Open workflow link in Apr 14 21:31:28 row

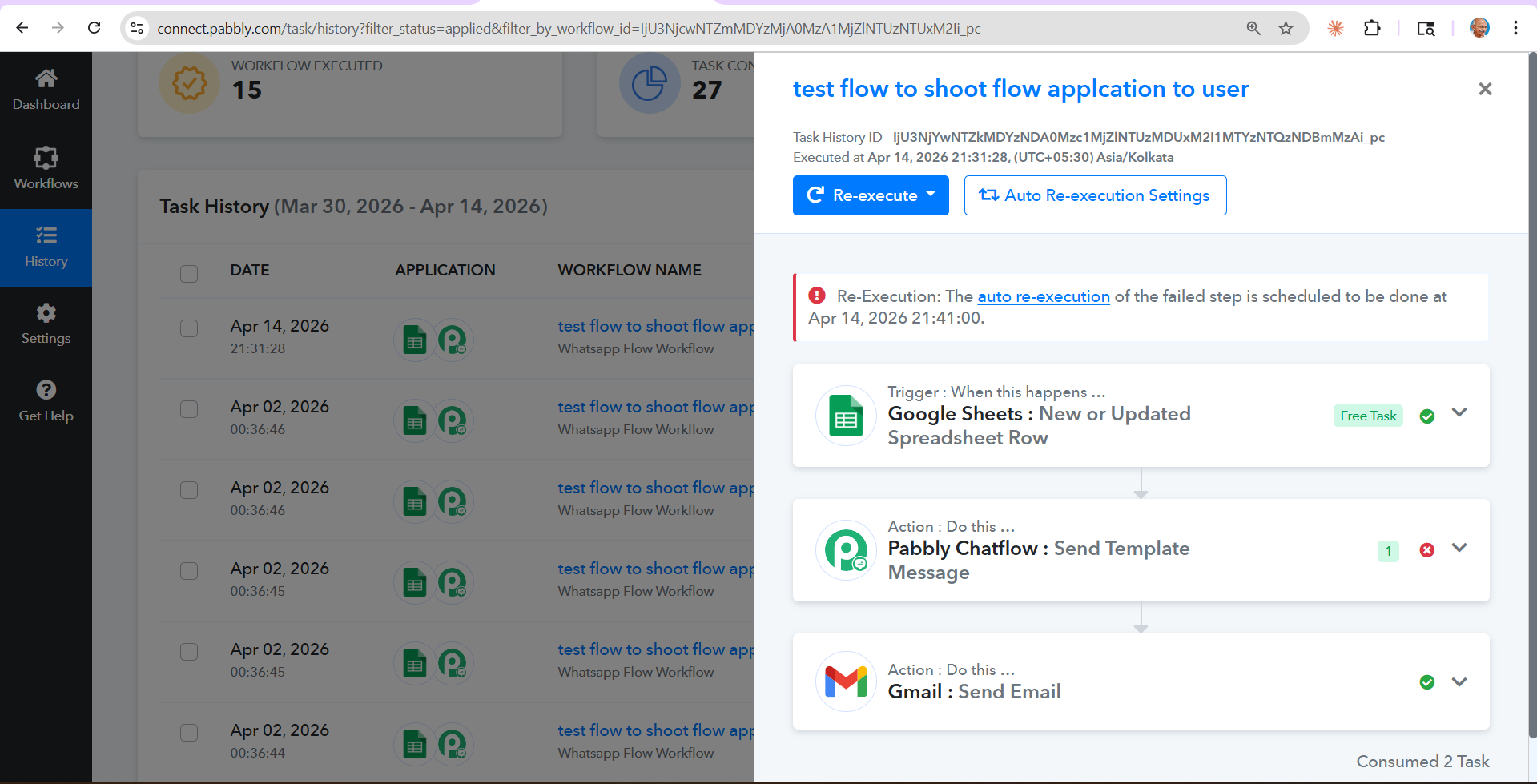656,326
